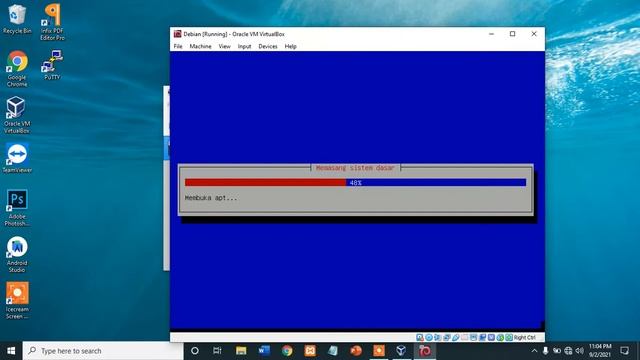Open VirtualBox Manager from the taskbar

tap(402, 351)
